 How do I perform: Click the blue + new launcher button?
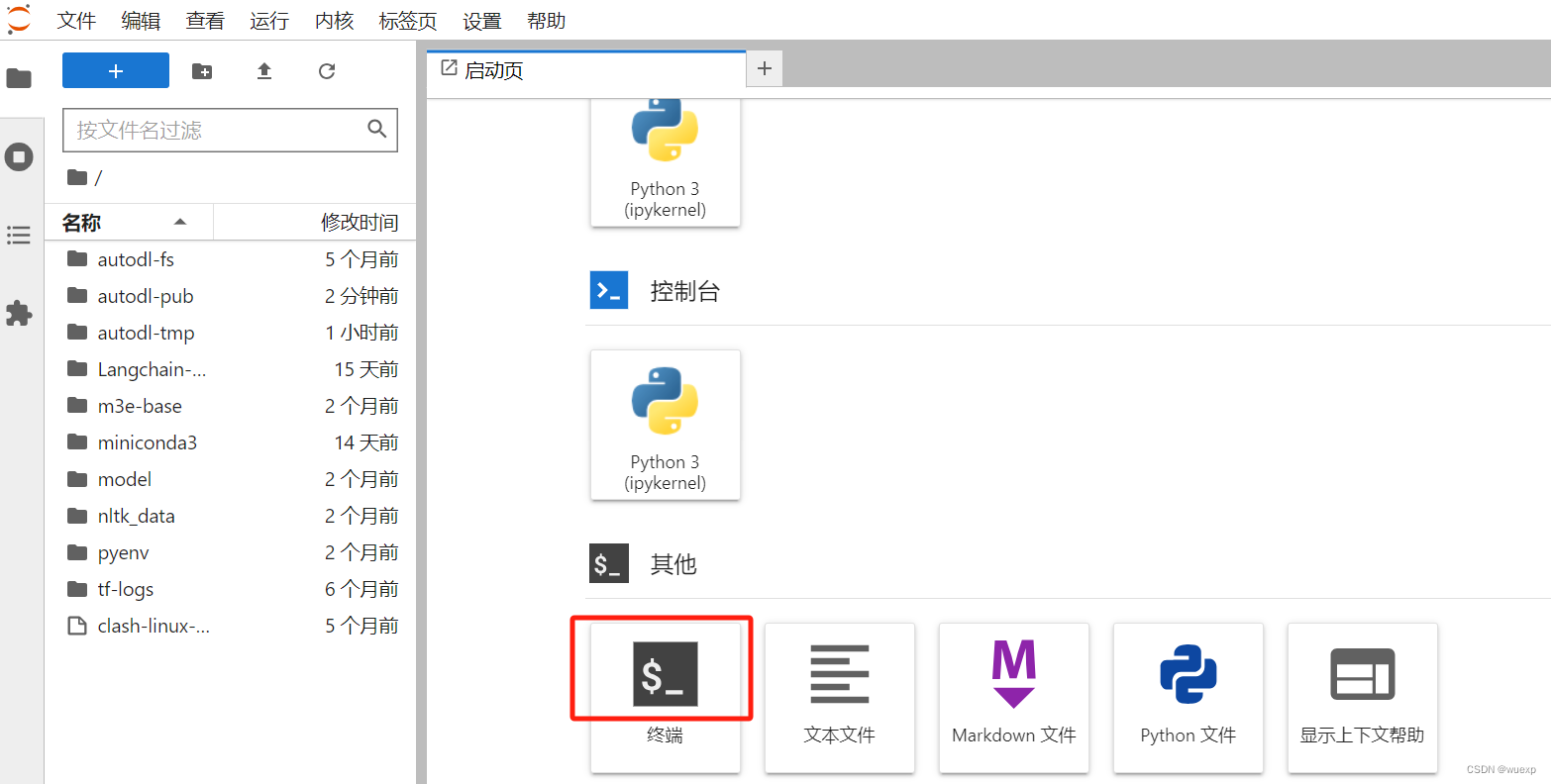tap(115, 70)
